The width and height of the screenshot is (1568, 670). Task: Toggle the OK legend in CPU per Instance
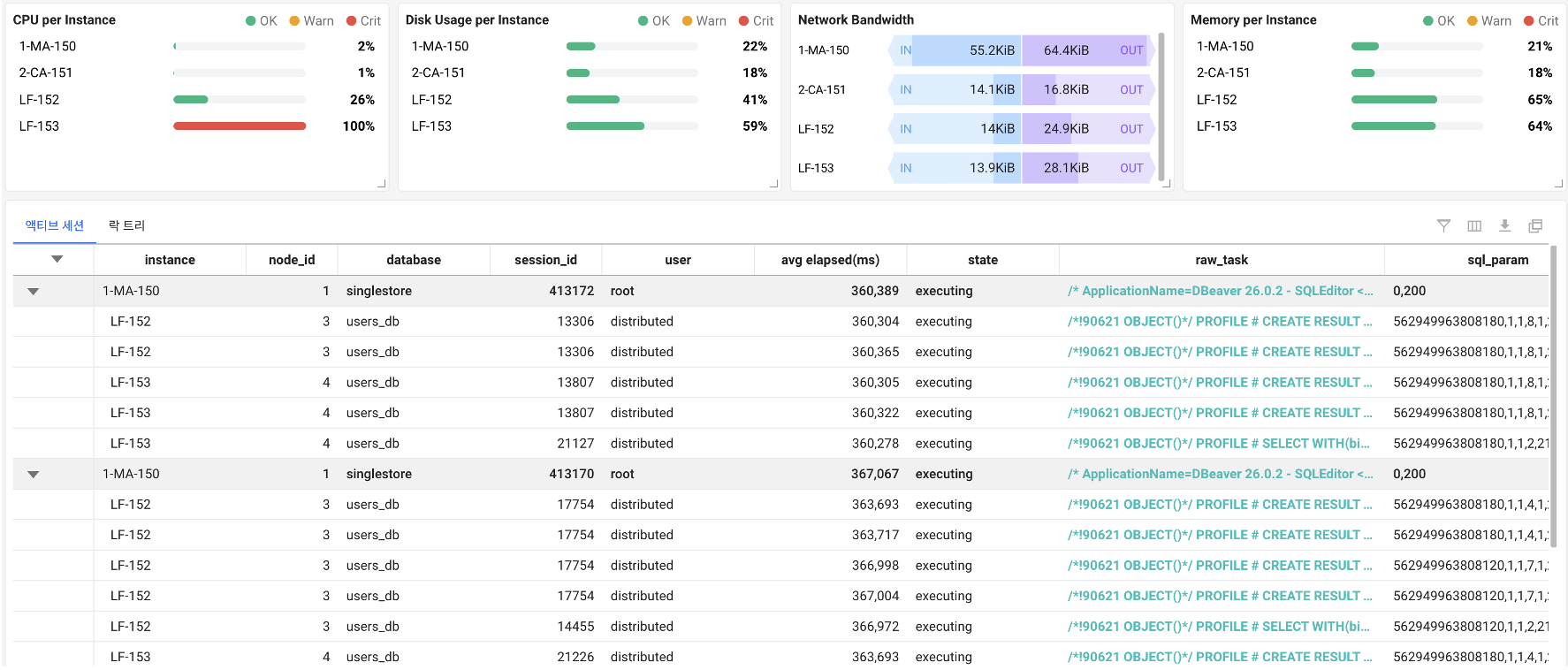pos(262,21)
